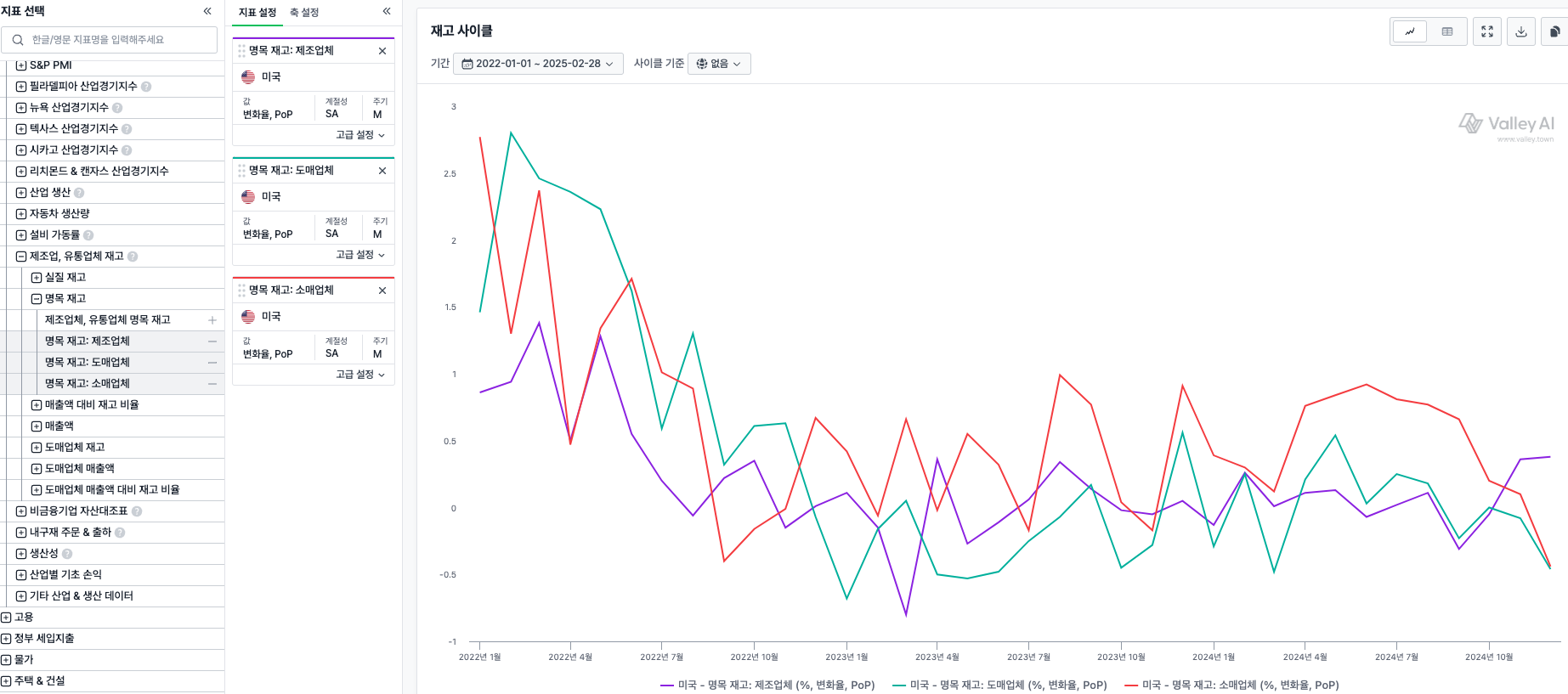Toggle the 제조업체 series in chart legend
The width and height of the screenshot is (1568, 694).
pyautogui.click(x=767, y=686)
